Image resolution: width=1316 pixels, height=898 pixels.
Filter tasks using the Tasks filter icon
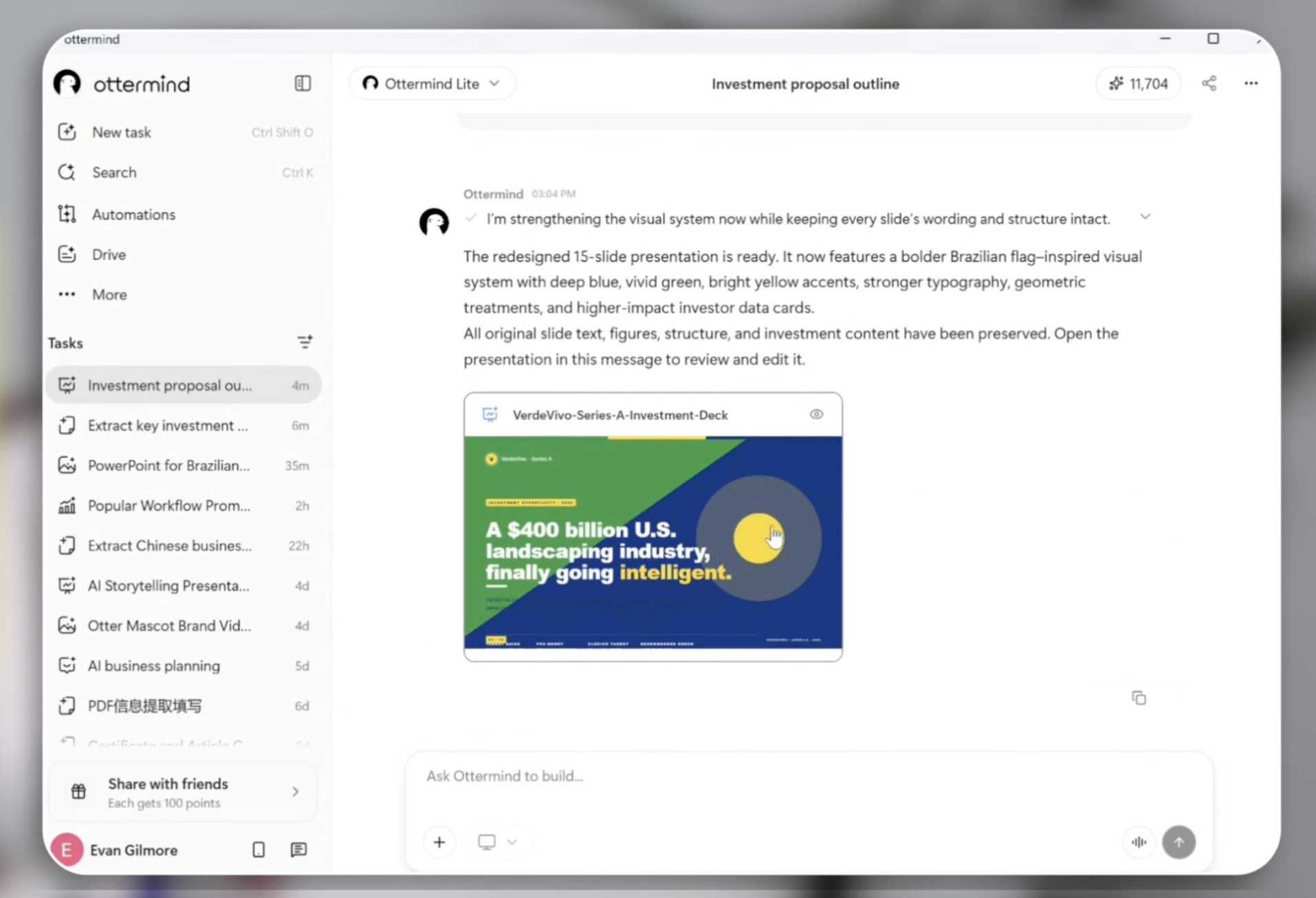(305, 342)
